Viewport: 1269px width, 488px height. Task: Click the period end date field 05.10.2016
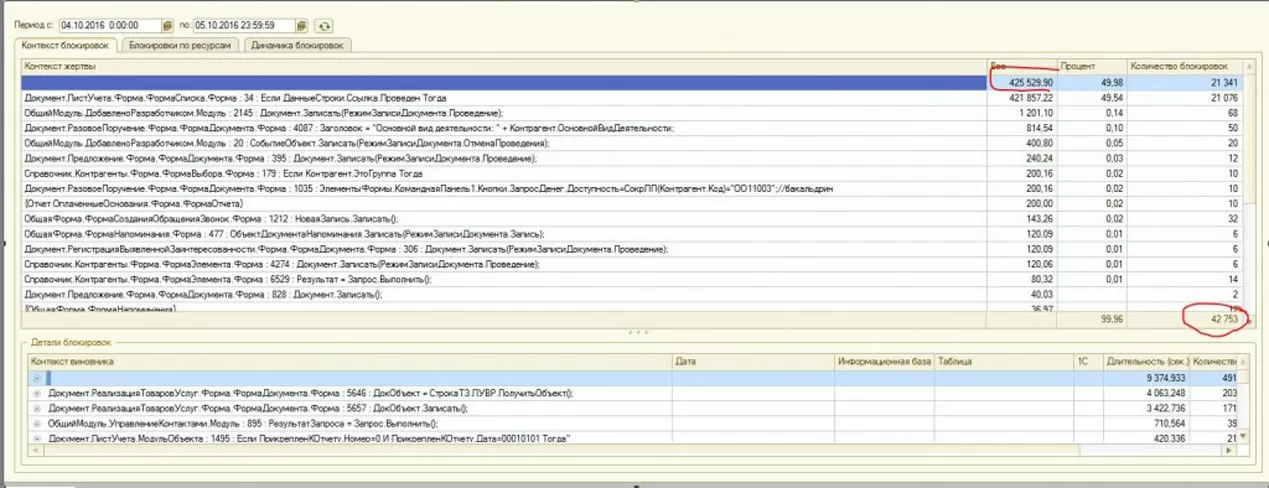tap(245, 25)
